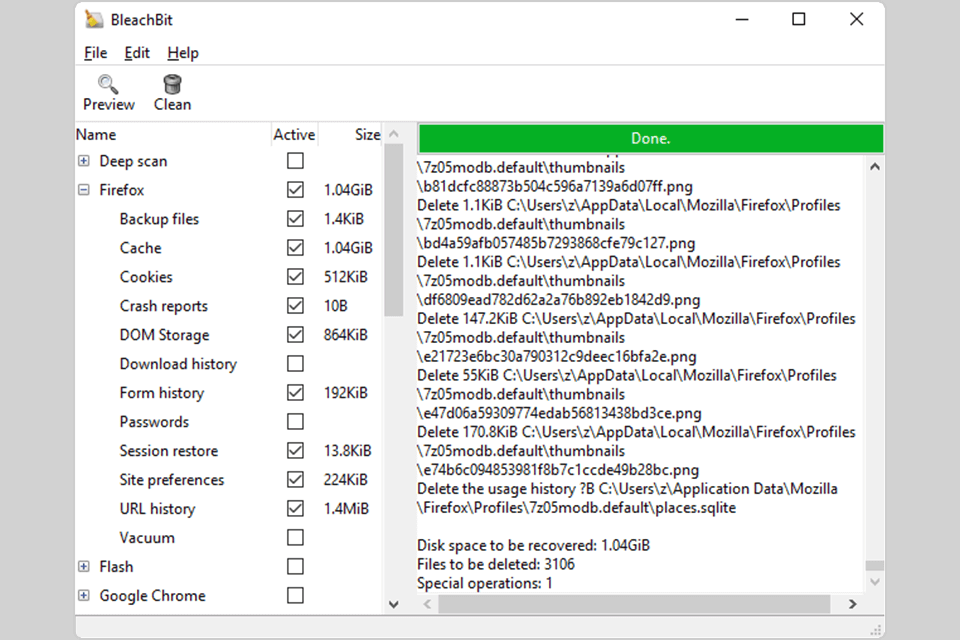
Task: Open the Help menu
Action: pyautogui.click(x=183, y=53)
